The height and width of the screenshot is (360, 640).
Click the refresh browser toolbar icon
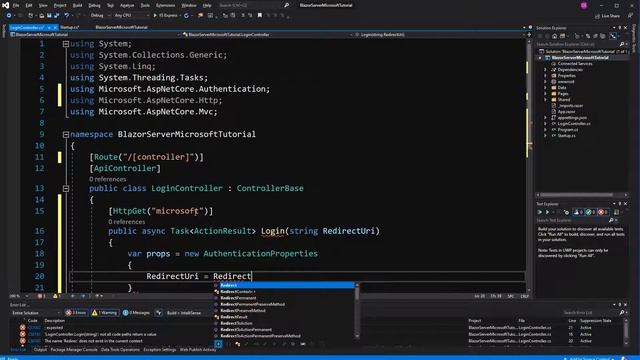coord(187,16)
